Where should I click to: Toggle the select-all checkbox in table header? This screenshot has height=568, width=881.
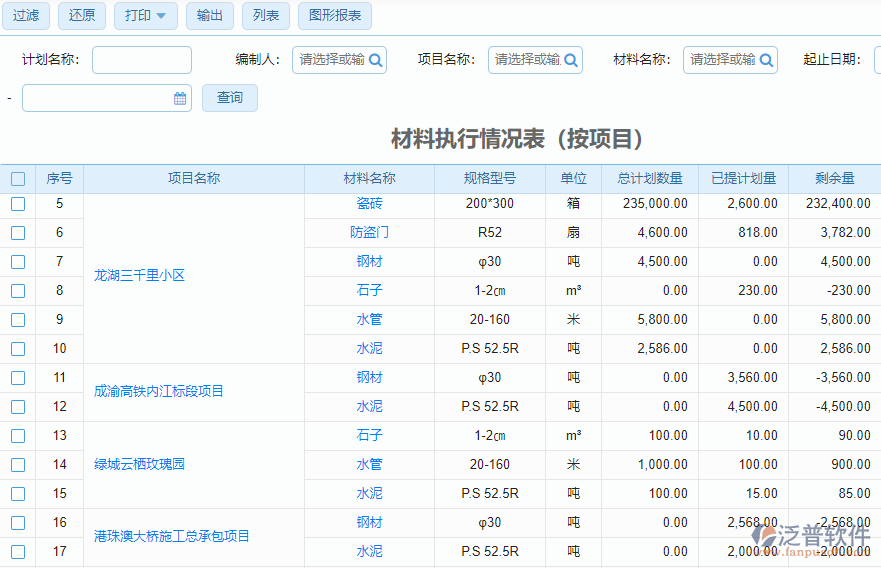click(18, 179)
